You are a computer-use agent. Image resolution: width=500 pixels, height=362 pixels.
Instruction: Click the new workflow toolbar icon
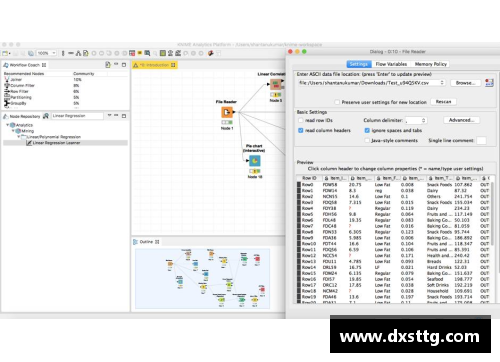(5, 53)
